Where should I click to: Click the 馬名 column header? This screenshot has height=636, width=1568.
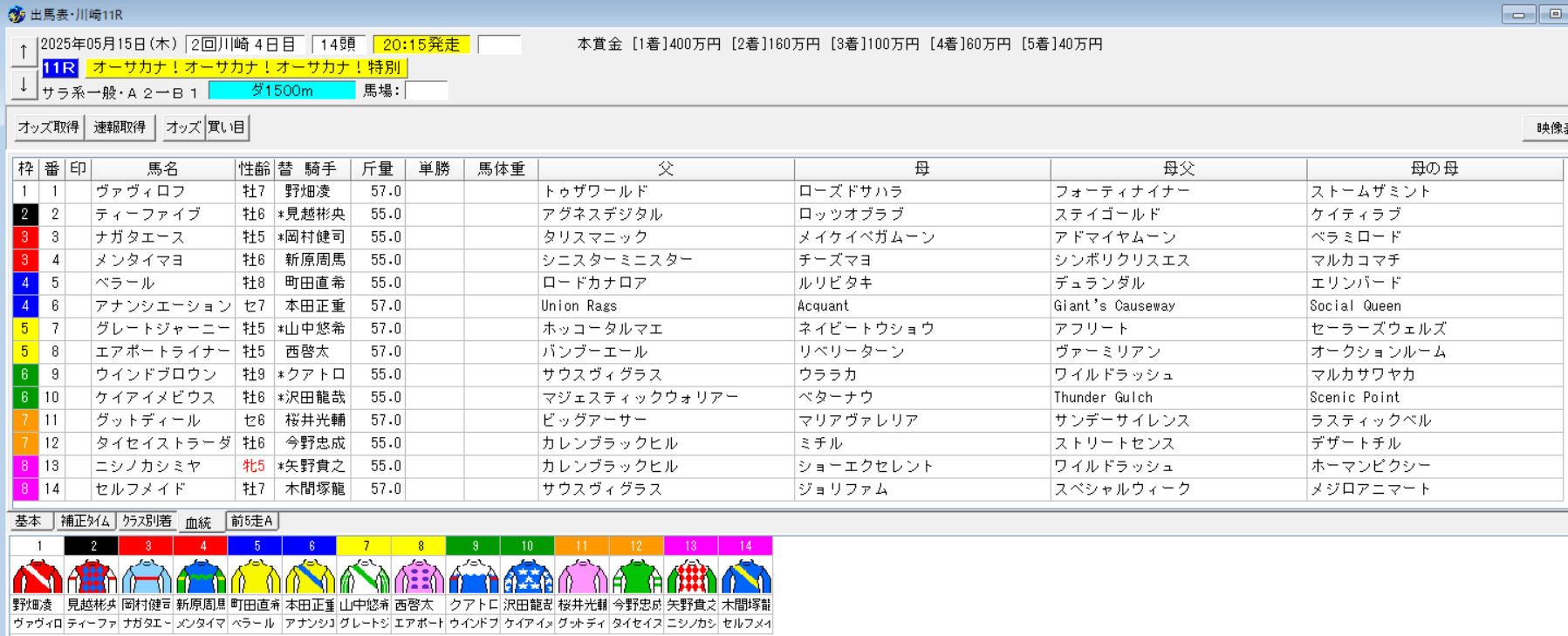click(163, 168)
